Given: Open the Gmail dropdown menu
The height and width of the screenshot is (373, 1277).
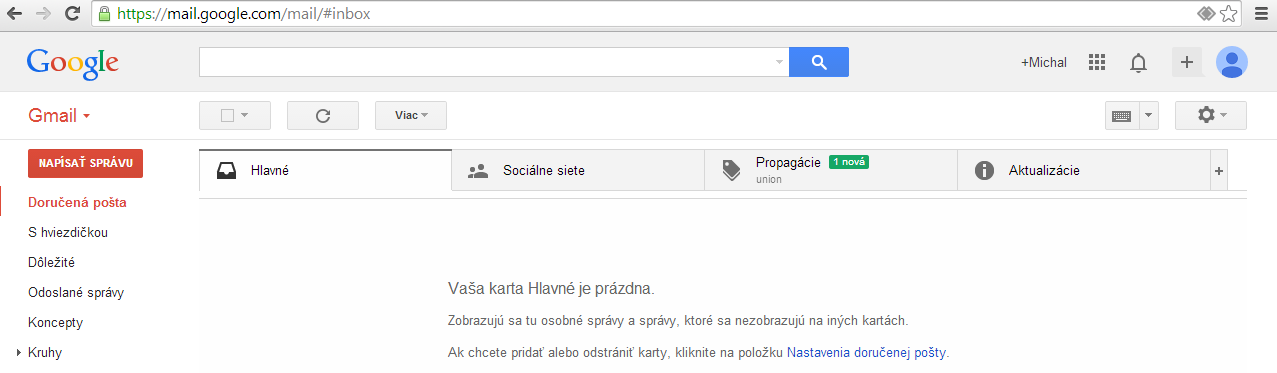Looking at the screenshot, I should click(x=59, y=115).
